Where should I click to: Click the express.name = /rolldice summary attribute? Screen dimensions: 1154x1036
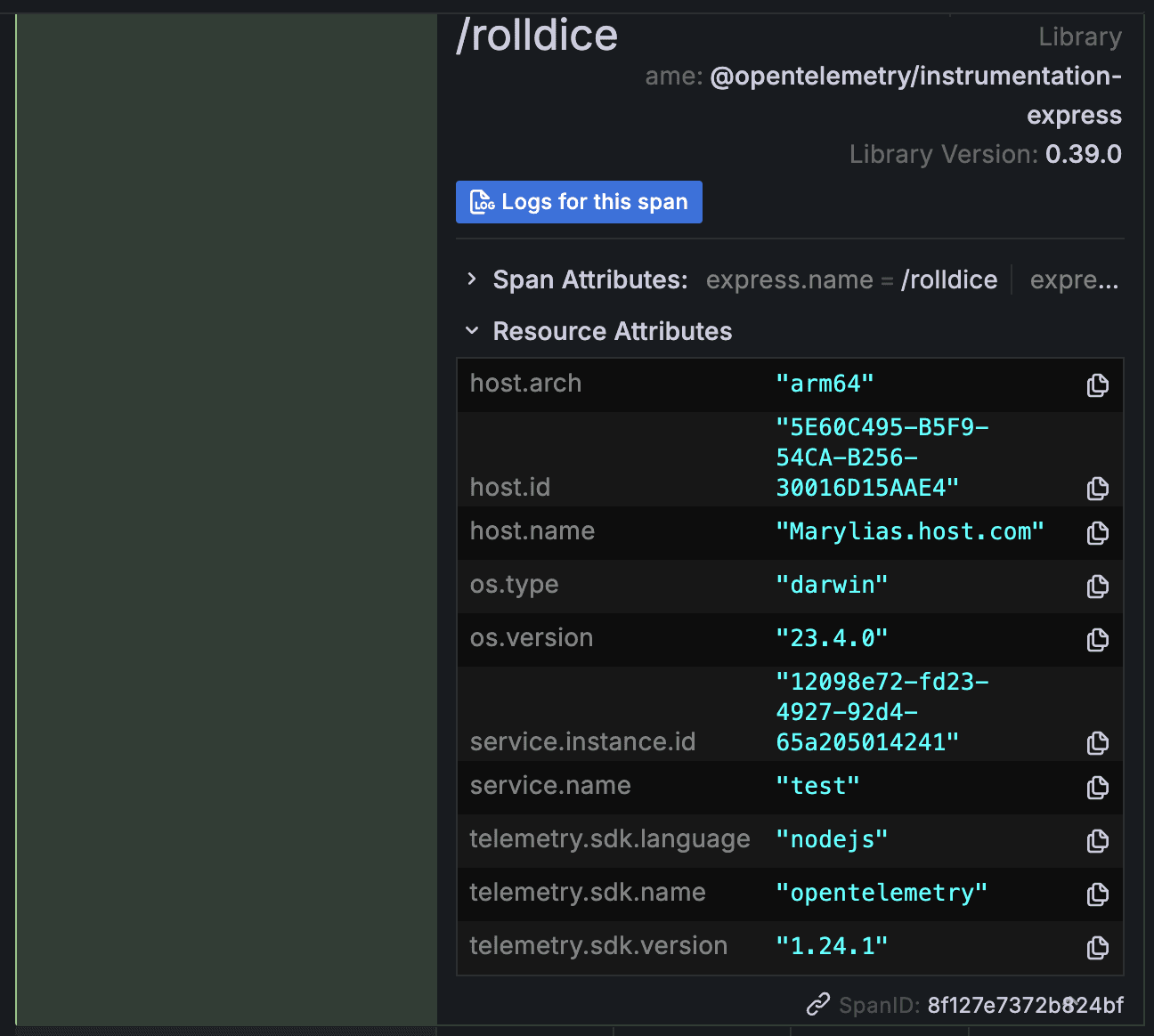click(852, 280)
